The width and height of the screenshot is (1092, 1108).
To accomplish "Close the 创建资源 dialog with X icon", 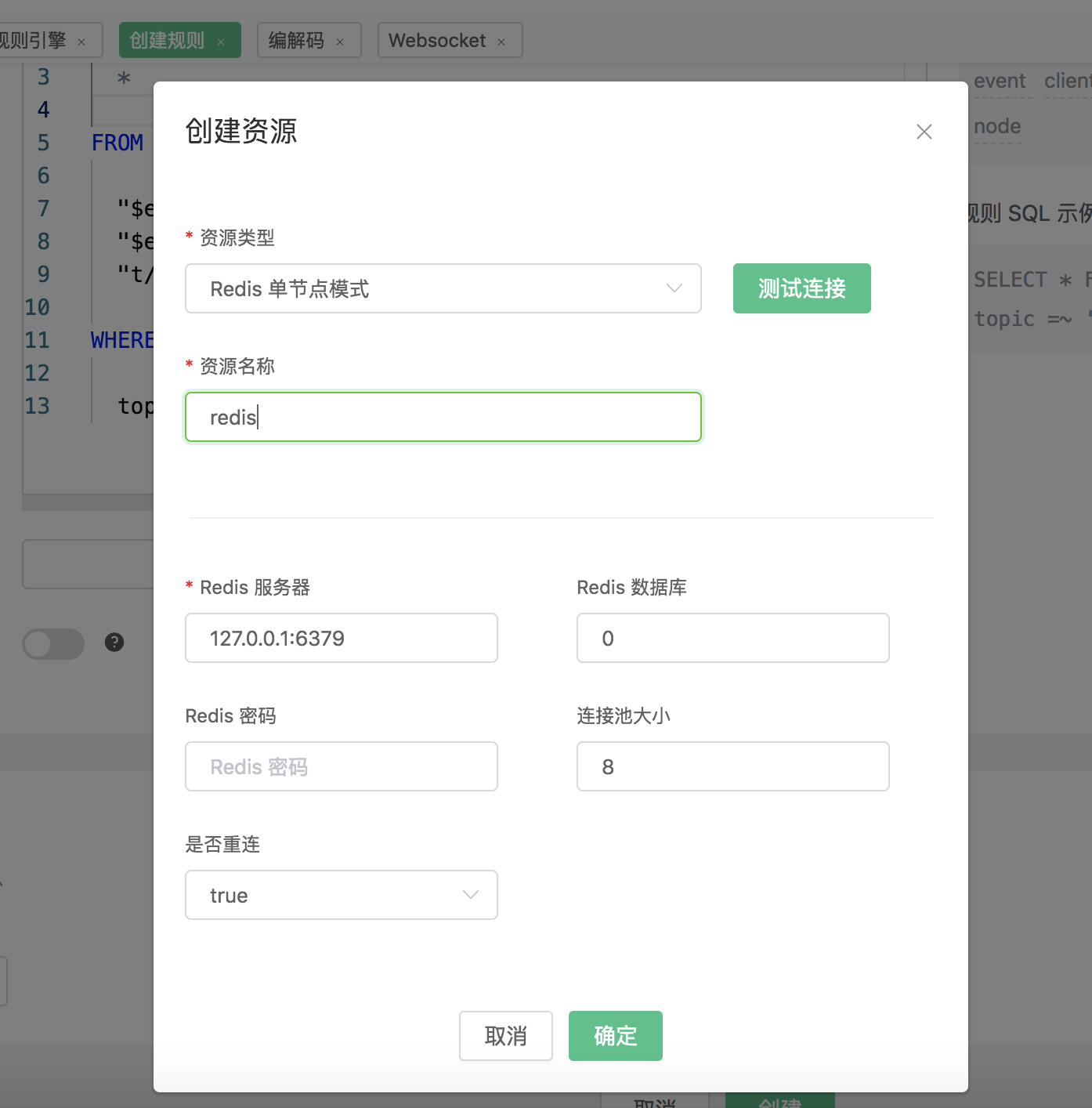I will 924,132.
